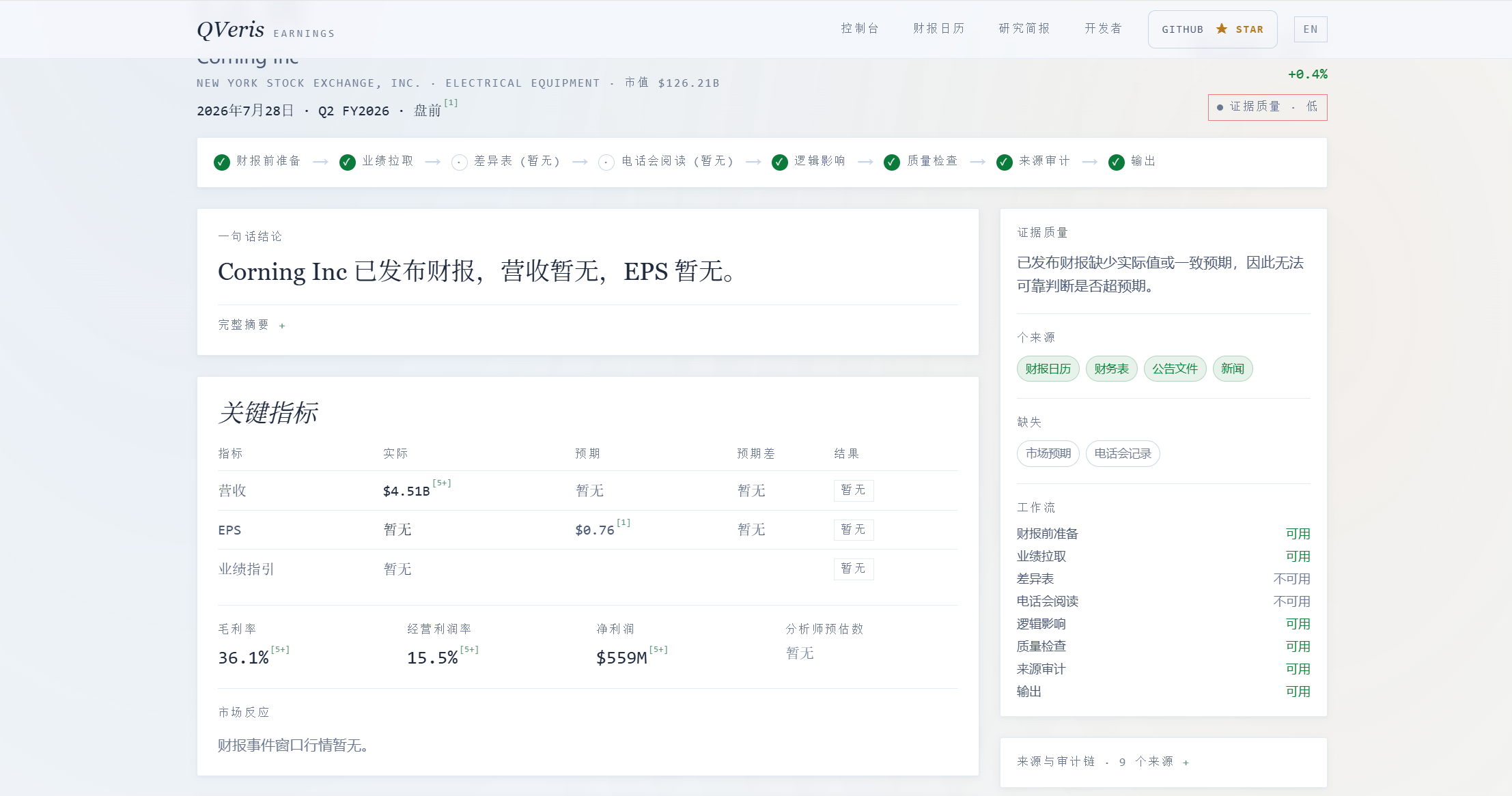Open the 研究简报 nav item
Image resolution: width=1512 pixels, height=796 pixels.
(x=1024, y=29)
